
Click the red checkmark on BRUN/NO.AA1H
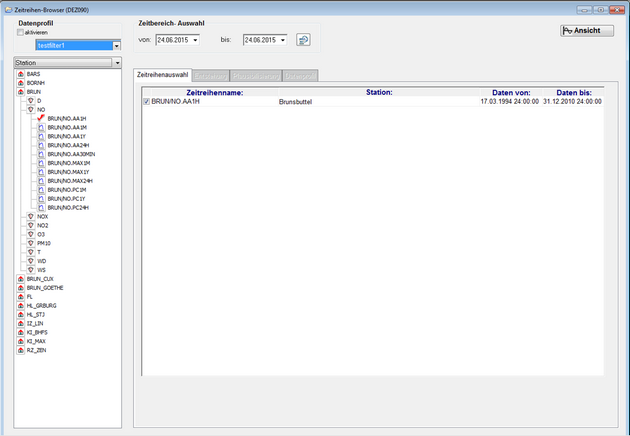[x=41, y=118]
